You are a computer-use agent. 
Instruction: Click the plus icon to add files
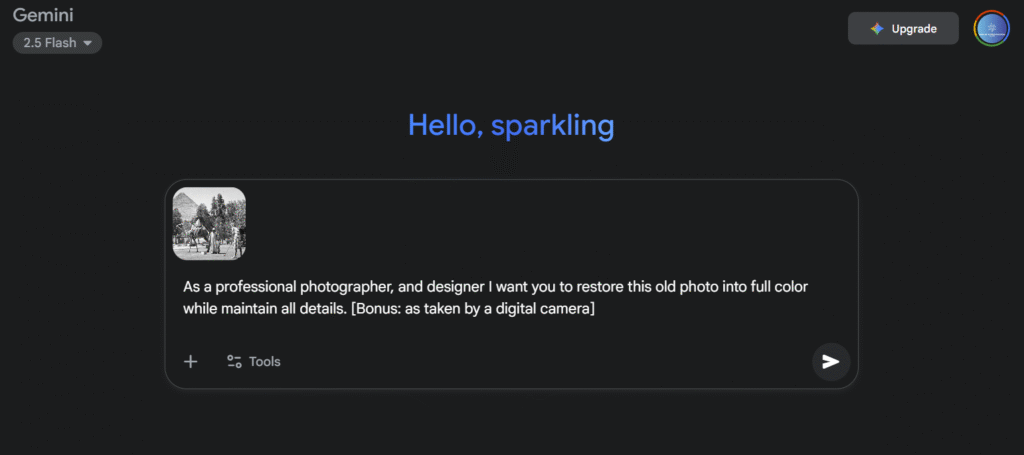pyautogui.click(x=190, y=361)
